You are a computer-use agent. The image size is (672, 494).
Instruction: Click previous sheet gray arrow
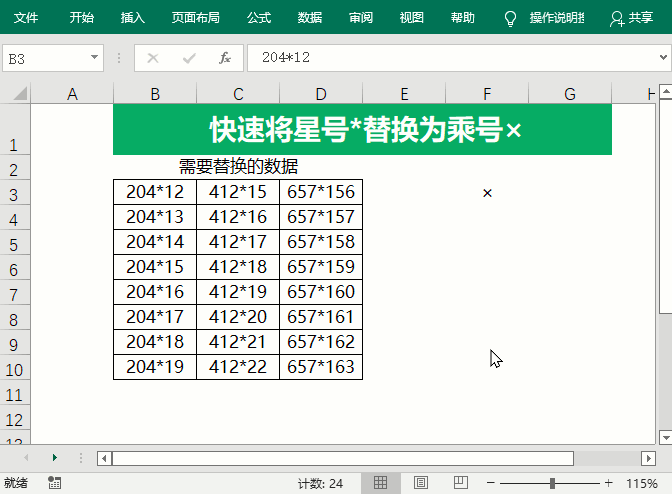coord(26,458)
